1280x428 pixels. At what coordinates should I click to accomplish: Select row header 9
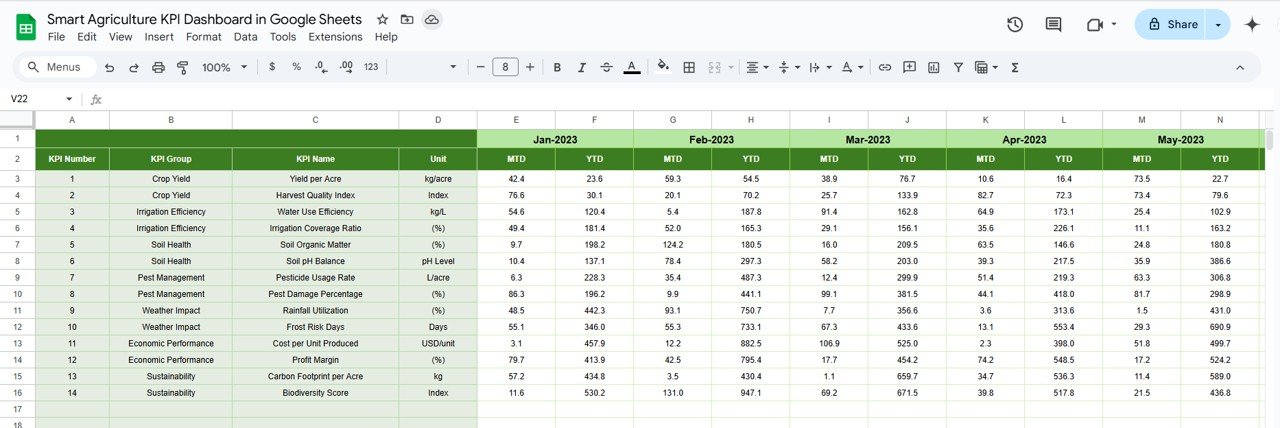17,277
